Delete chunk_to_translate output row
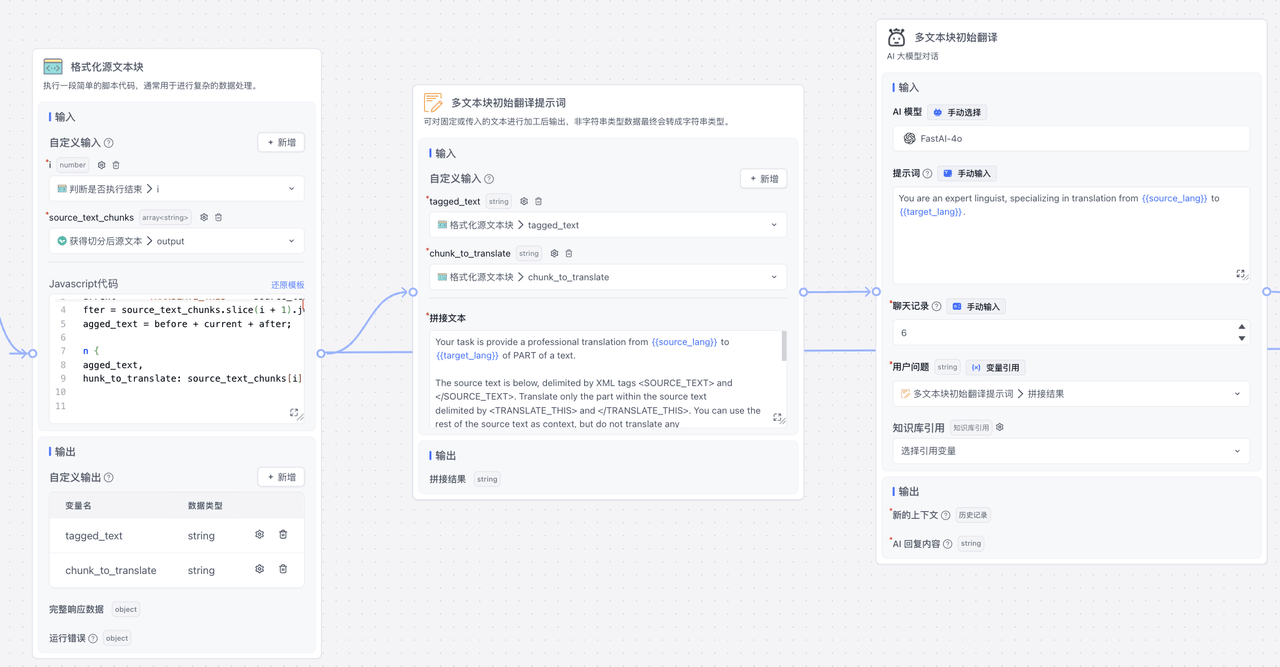The image size is (1280, 667). pyautogui.click(x=283, y=569)
